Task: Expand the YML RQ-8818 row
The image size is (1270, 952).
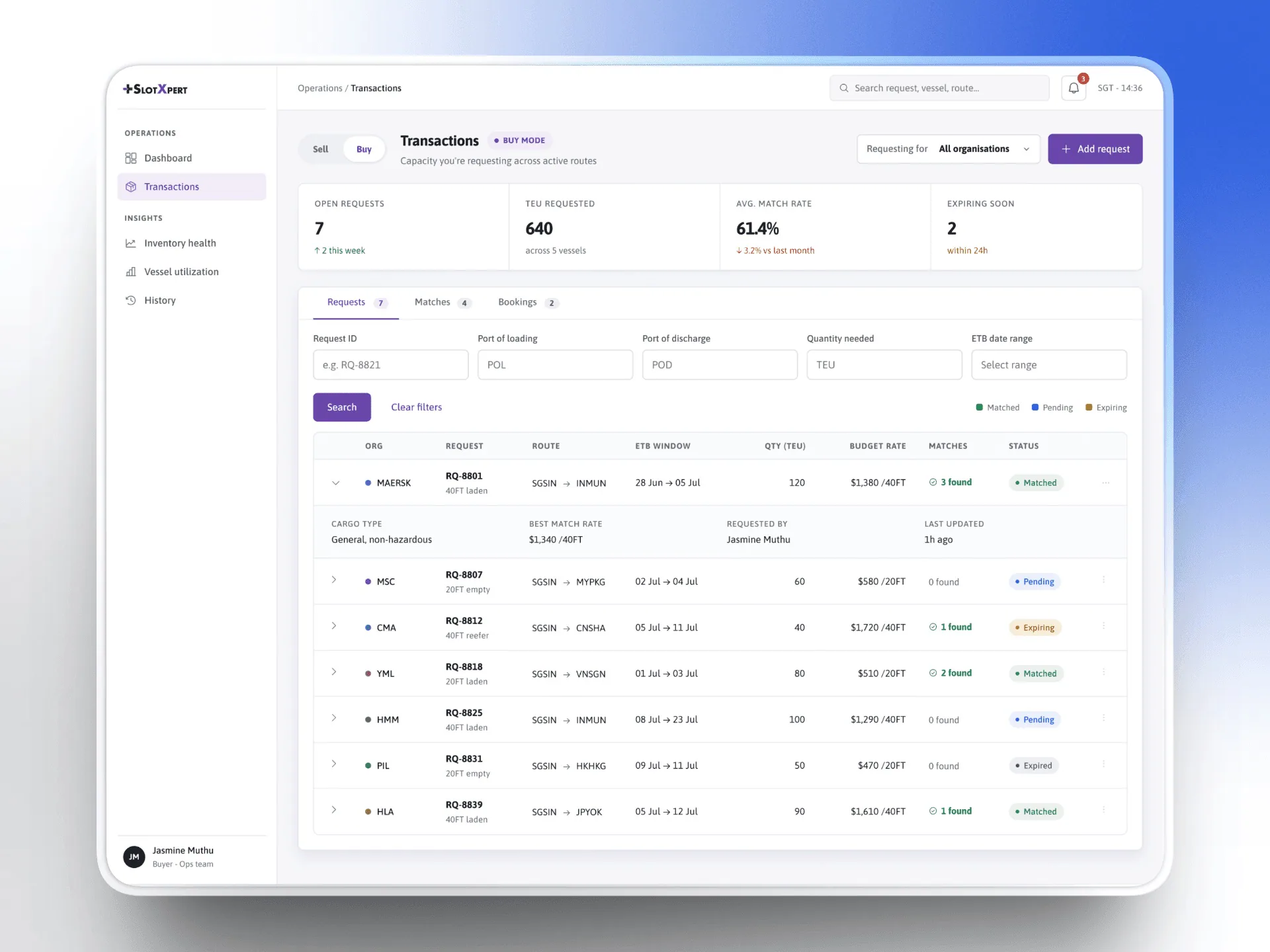Action: [x=334, y=672]
